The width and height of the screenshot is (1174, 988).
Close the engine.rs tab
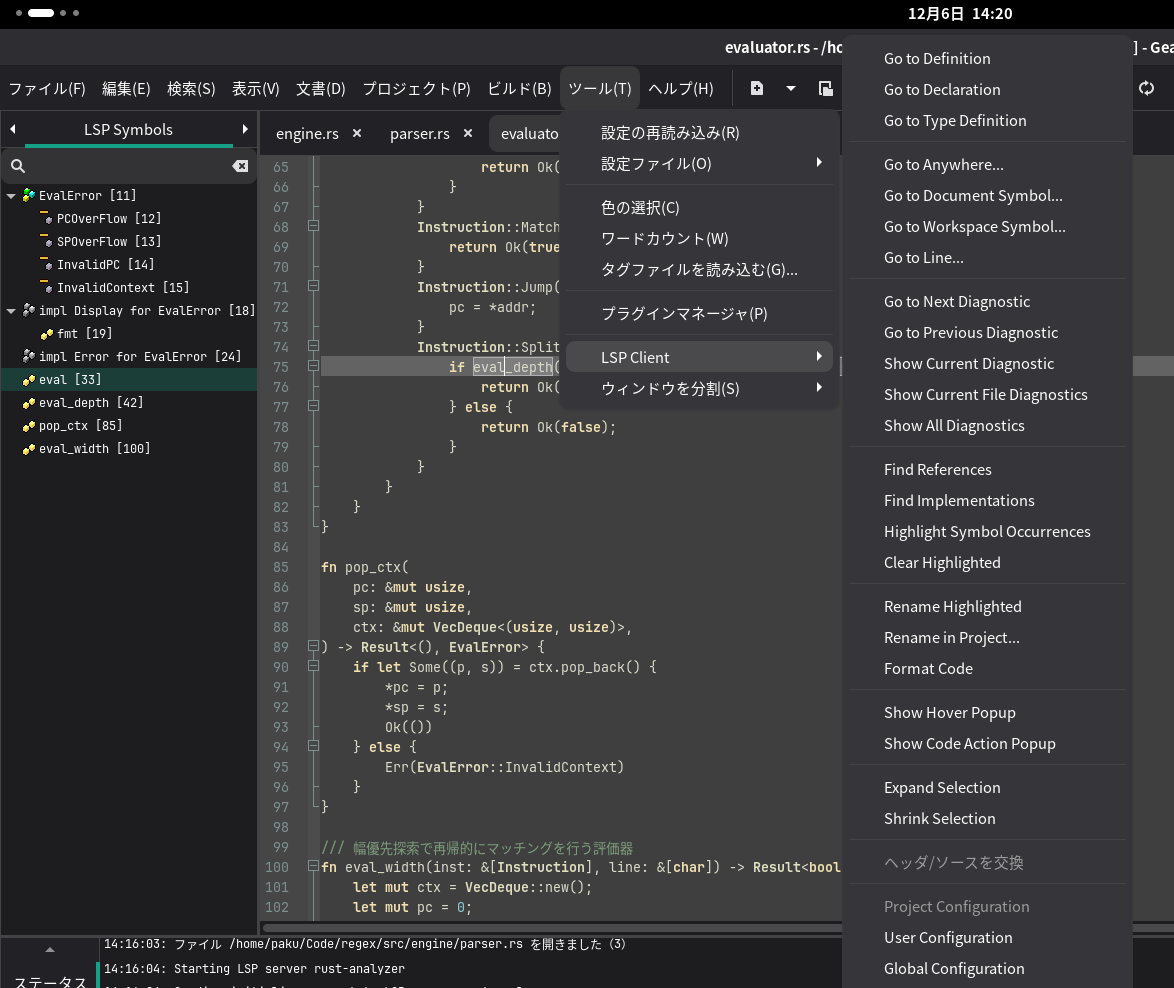click(x=357, y=133)
